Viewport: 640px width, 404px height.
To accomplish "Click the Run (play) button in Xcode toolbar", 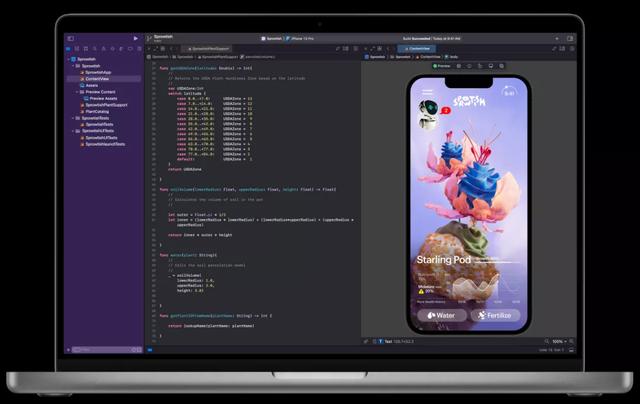I will [136, 38].
